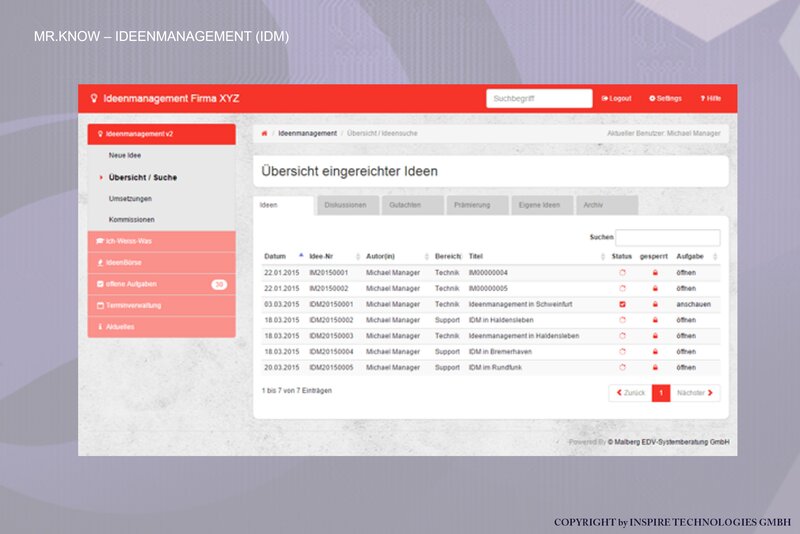Click the Logout button
Screen dimensions: 800x534
tap(616, 98)
